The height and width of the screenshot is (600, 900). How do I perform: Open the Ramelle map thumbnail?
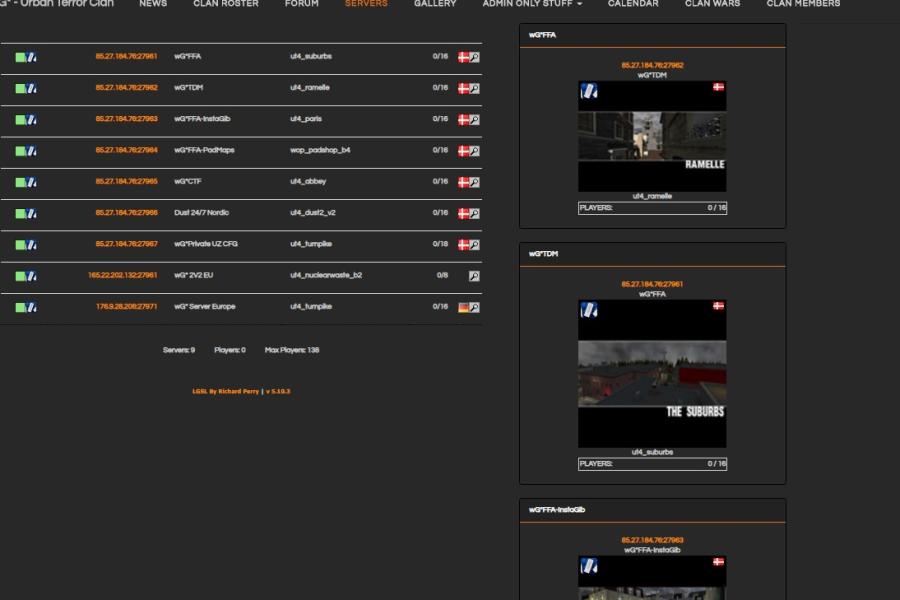coord(652,136)
